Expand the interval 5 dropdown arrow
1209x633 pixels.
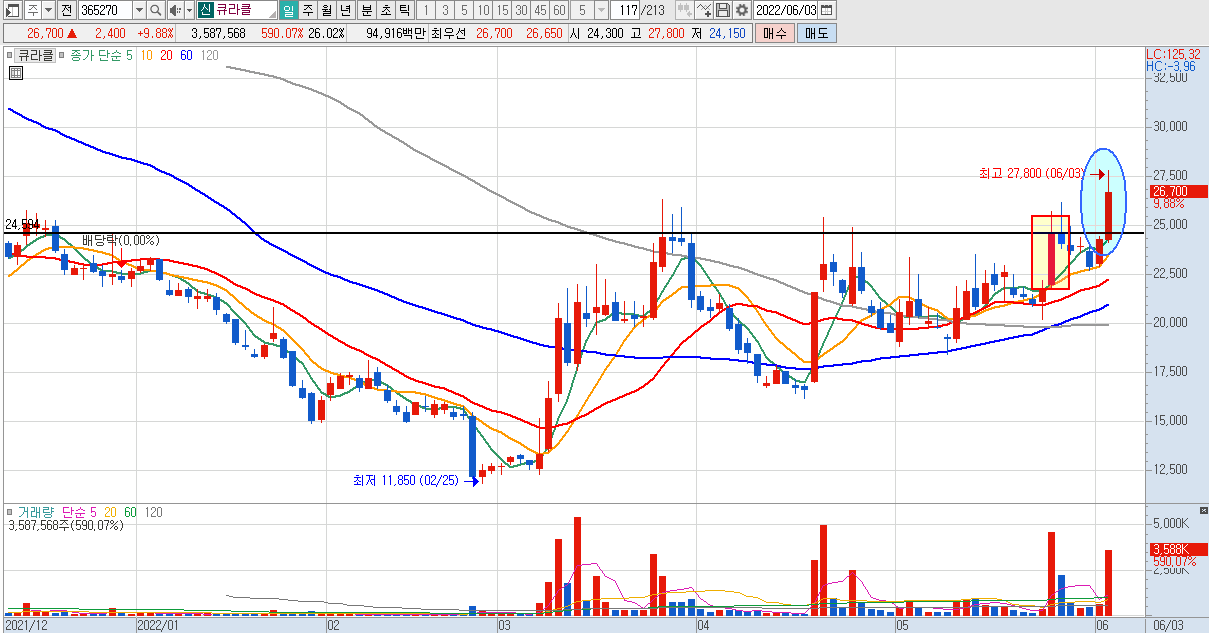click(x=600, y=10)
